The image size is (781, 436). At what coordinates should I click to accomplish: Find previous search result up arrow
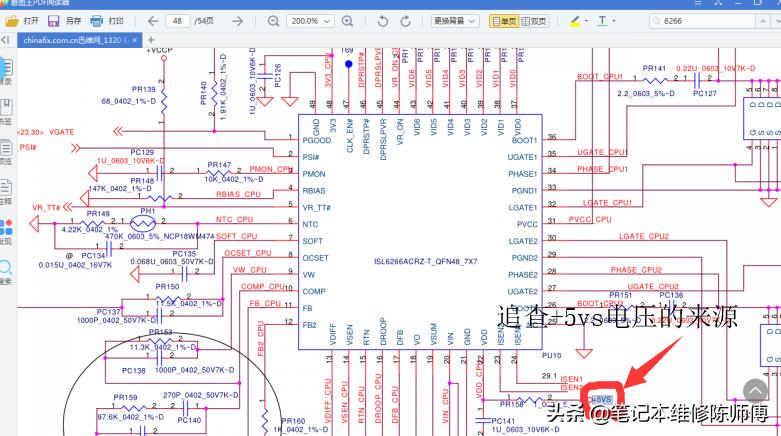[763, 21]
